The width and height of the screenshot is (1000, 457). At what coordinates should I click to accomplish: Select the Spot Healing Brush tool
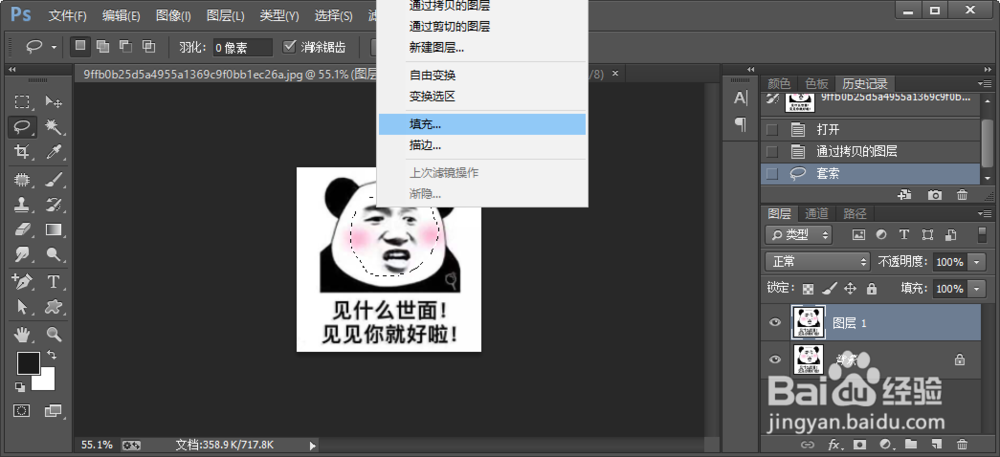(x=22, y=180)
